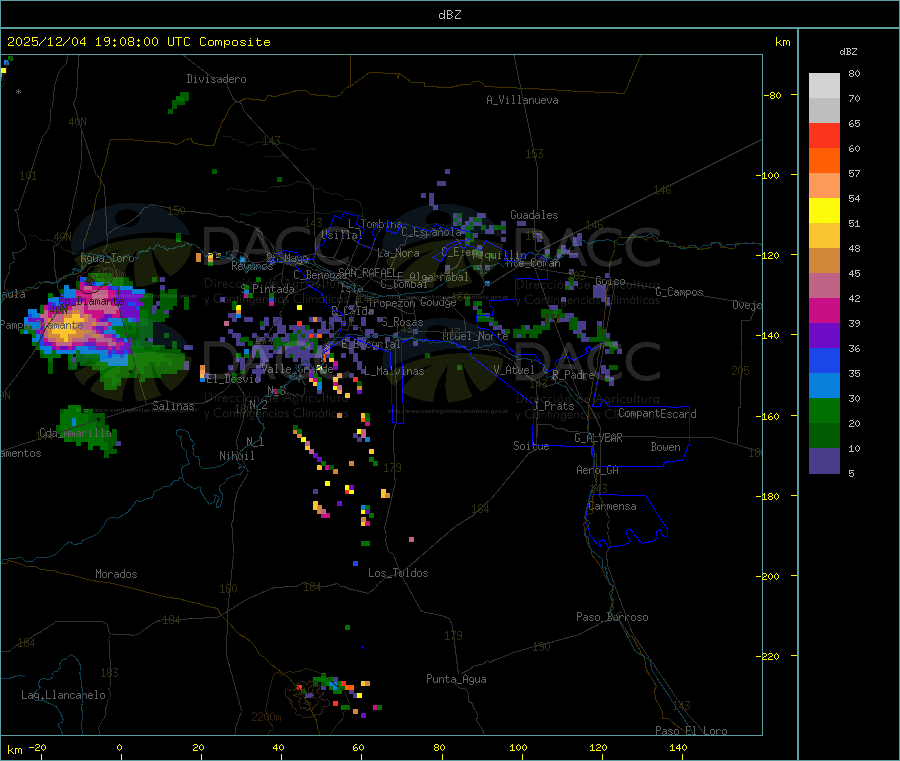Click the 'CompartEscard' label
The height and width of the screenshot is (761, 900).
tap(657, 414)
